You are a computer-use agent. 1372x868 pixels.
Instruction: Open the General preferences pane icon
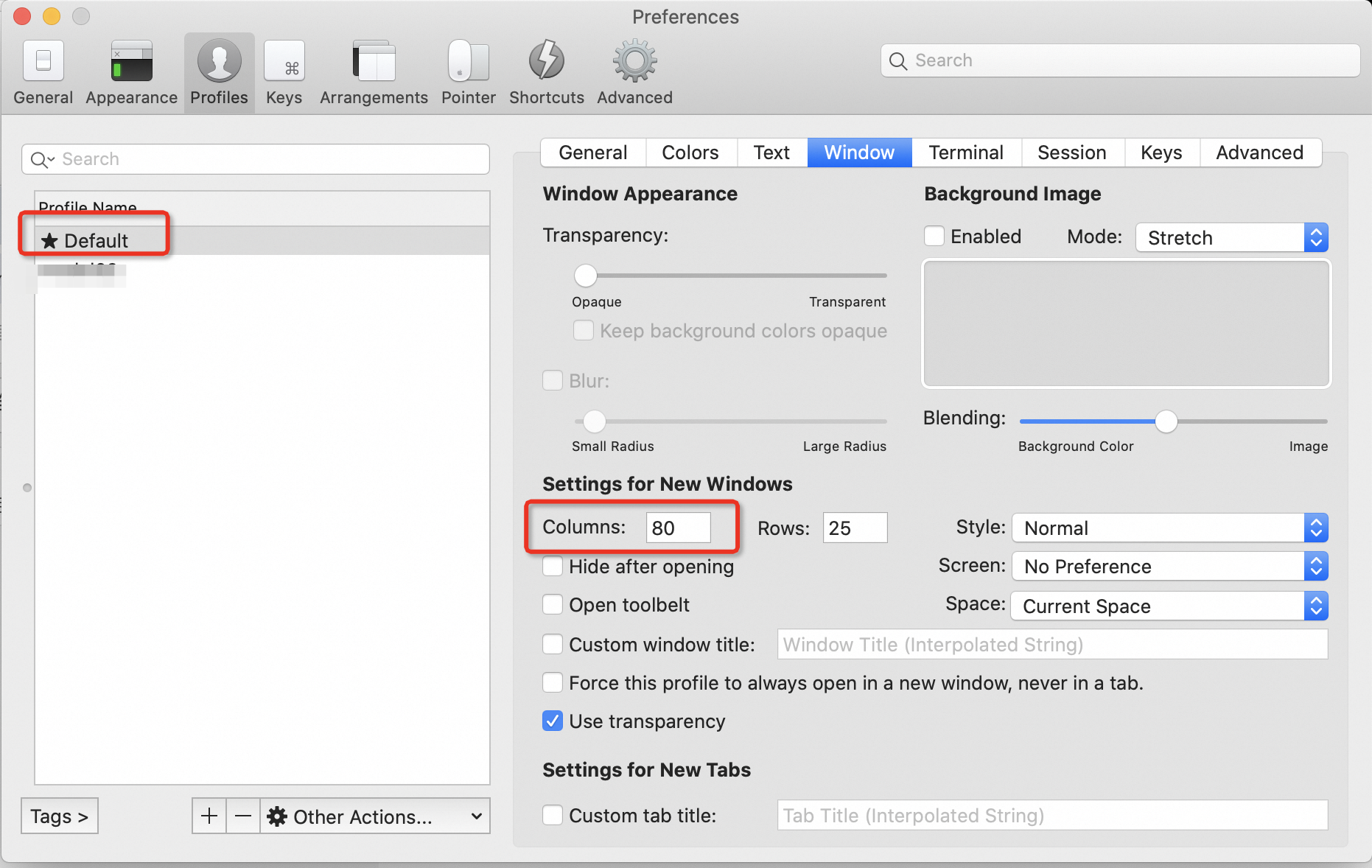(x=43, y=60)
